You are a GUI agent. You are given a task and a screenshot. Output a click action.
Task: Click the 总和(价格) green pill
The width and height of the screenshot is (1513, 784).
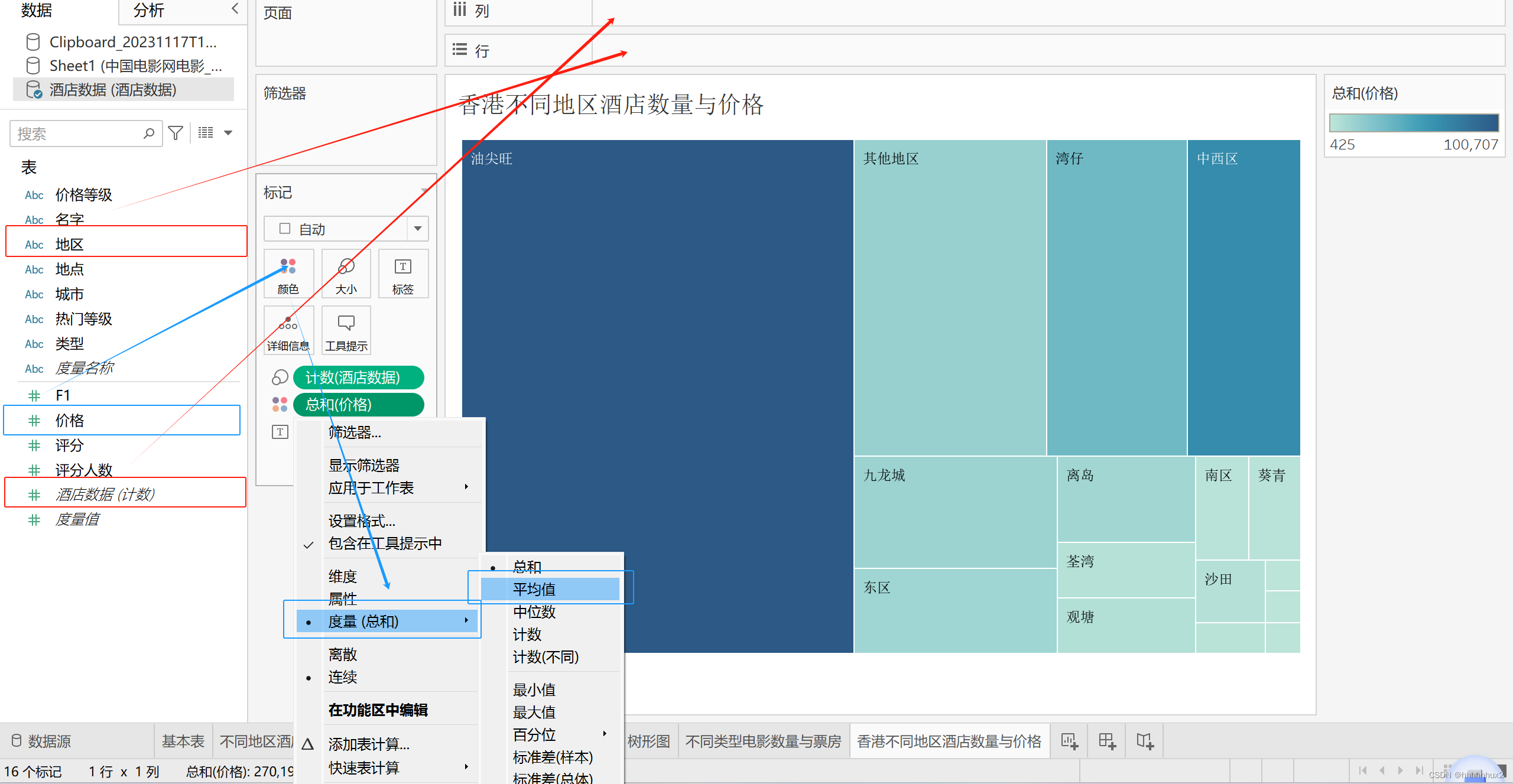(x=358, y=405)
